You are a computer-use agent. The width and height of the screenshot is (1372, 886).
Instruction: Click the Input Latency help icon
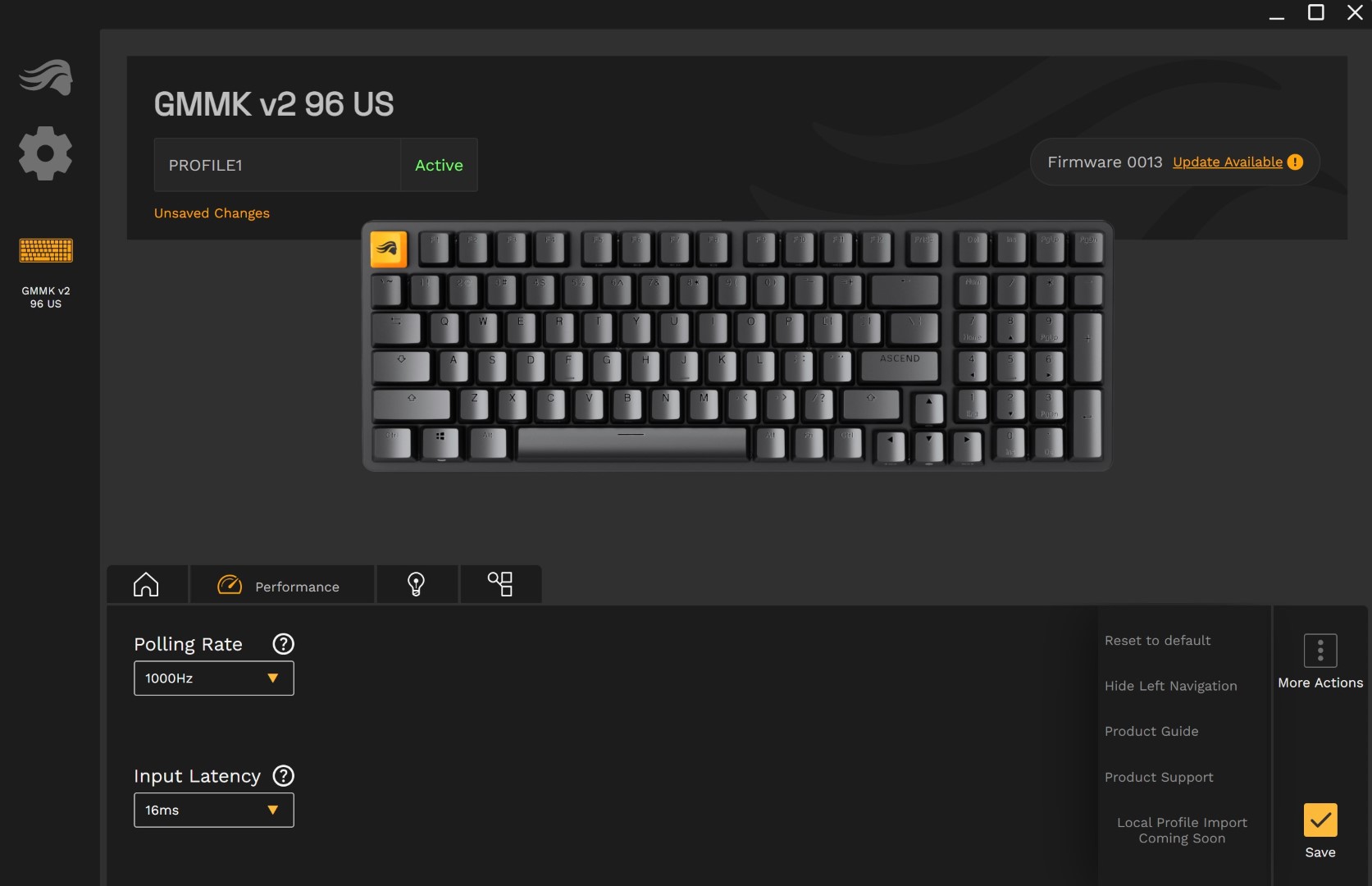click(x=283, y=776)
